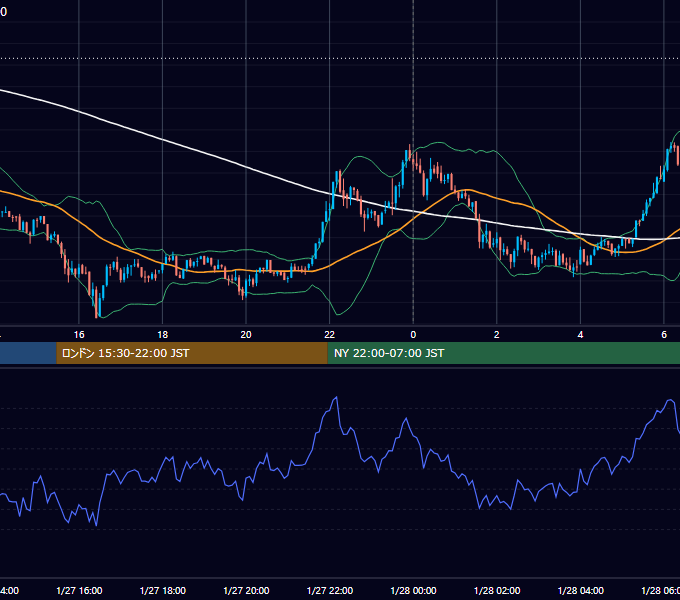Click the 1/27 20:00 time label

coord(246,590)
